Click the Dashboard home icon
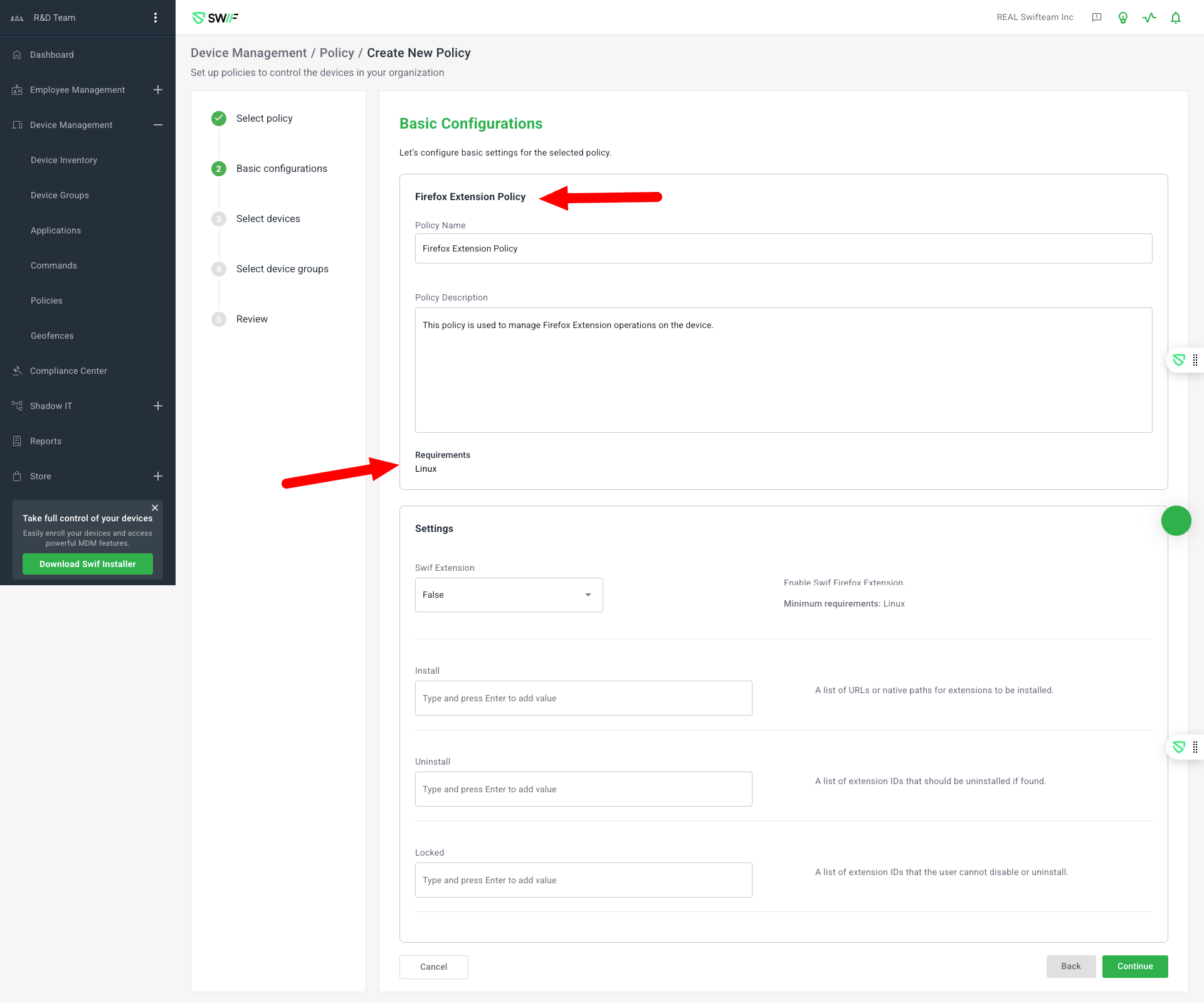The image size is (1204, 1003). pyautogui.click(x=17, y=55)
